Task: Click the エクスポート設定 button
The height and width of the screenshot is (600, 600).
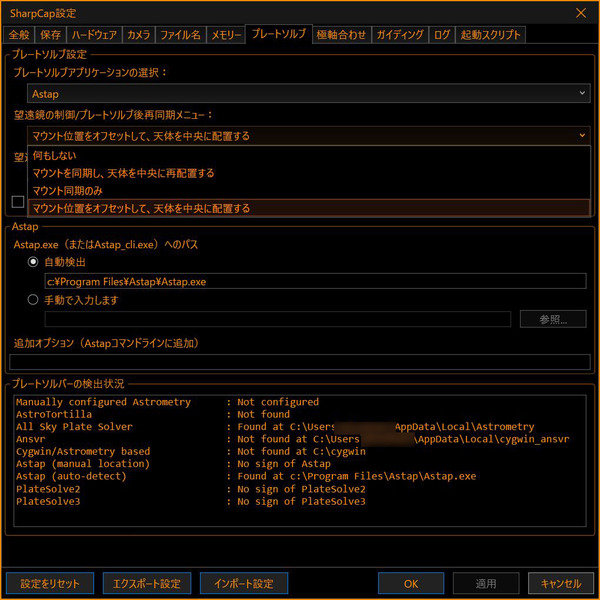Action: (147, 583)
